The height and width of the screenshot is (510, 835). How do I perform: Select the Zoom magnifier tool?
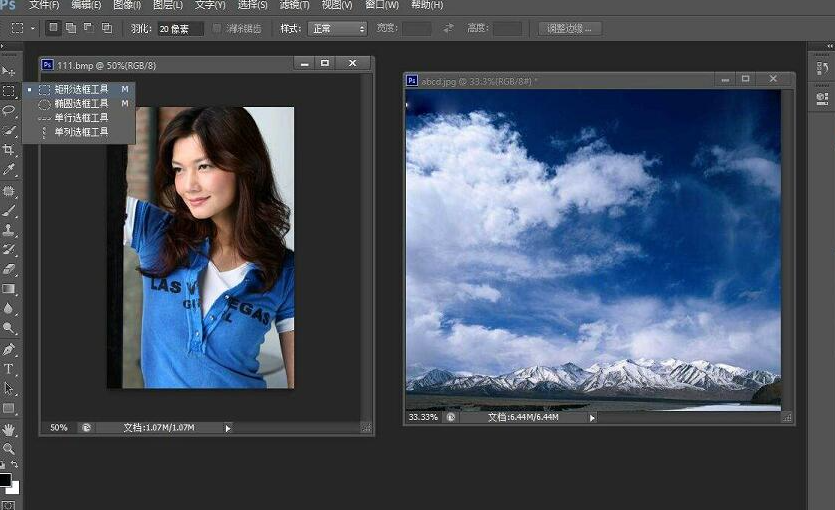pyautogui.click(x=9, y=449)
